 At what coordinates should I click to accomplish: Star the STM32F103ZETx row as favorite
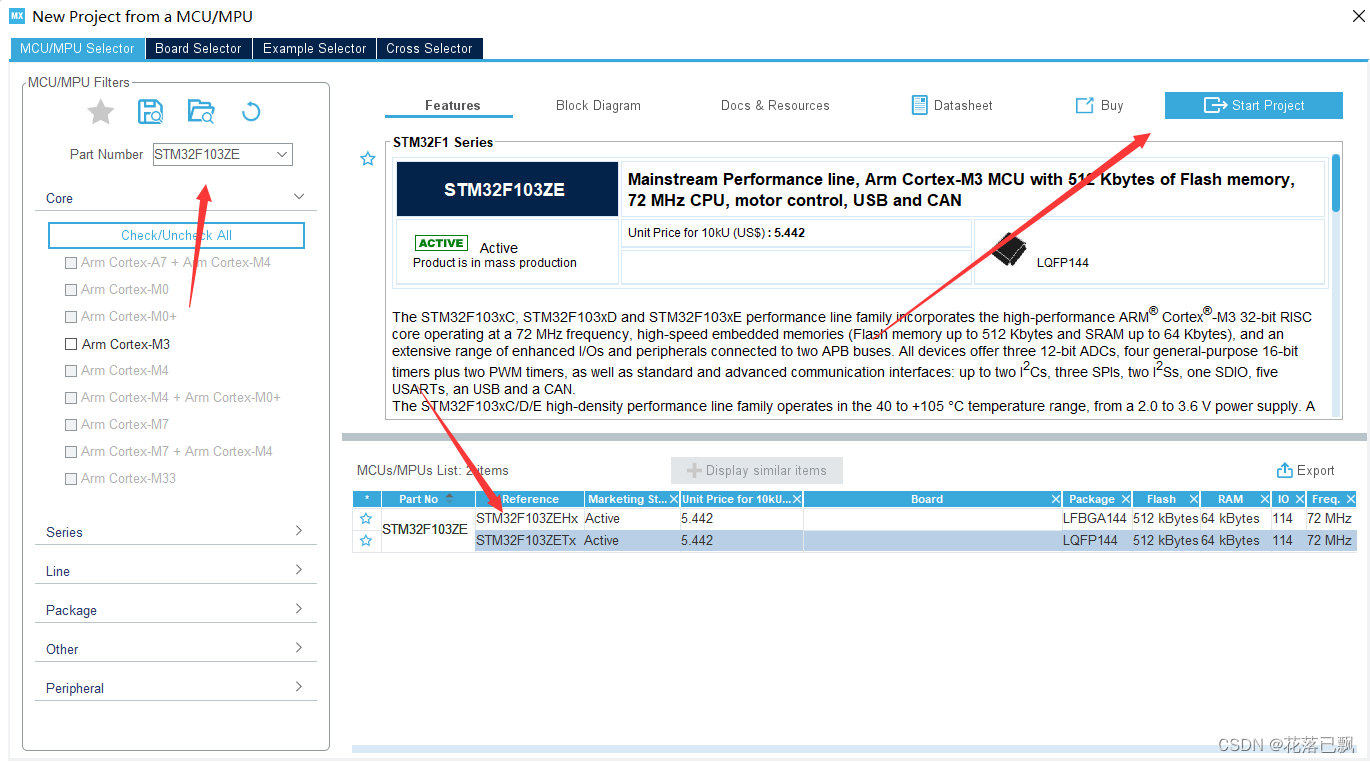(x=366, y=541)
